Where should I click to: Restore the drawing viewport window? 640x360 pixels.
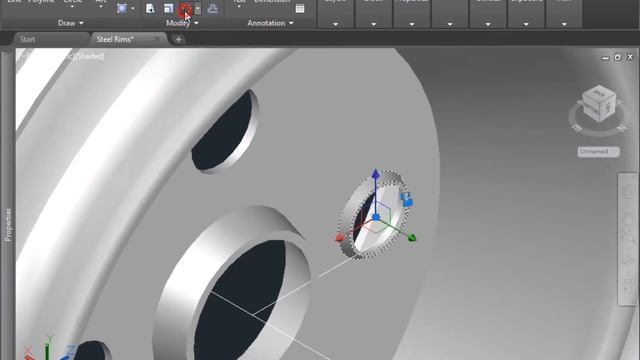click(x=618, y=57)
